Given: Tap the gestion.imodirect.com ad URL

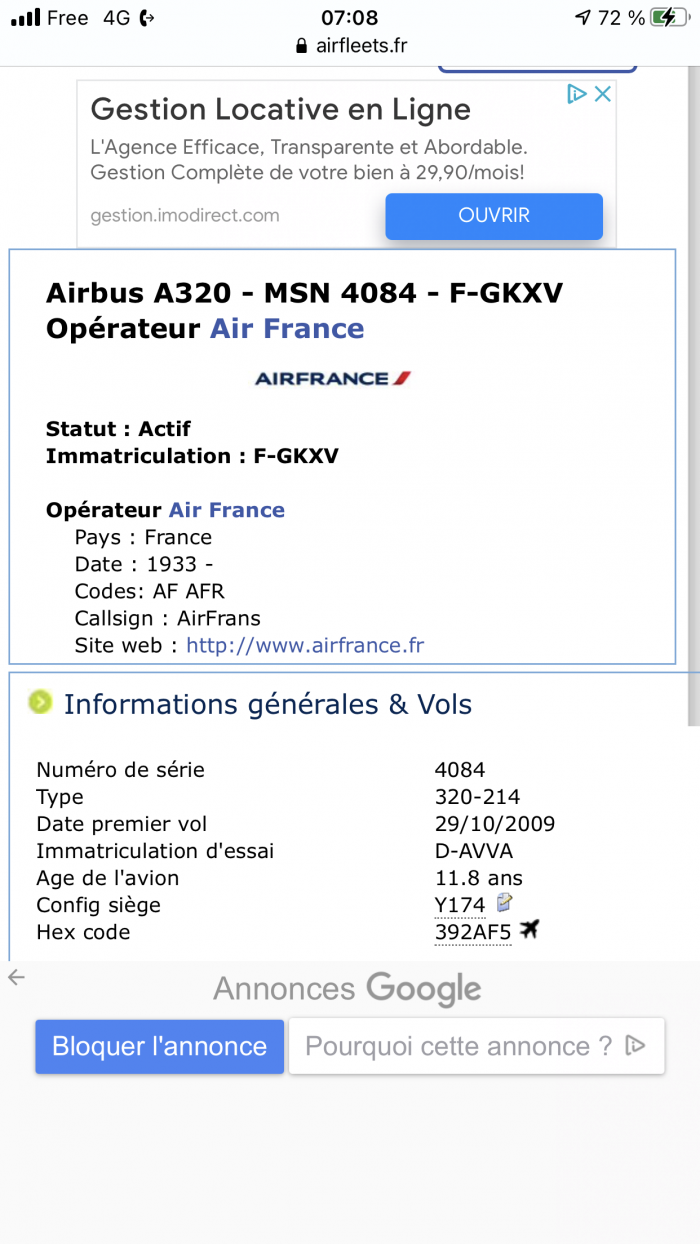Looking at the screenshot, I should [x=185, y=215].
